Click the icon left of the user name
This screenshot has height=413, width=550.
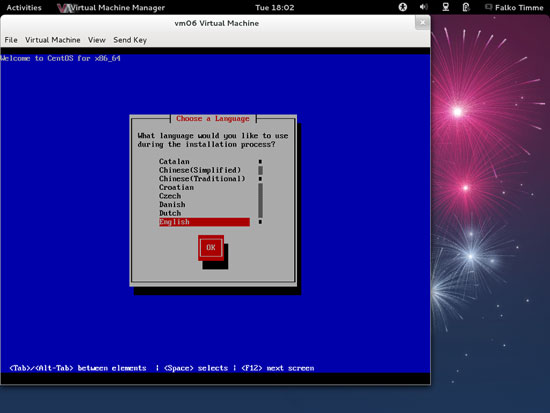point(488,7)
